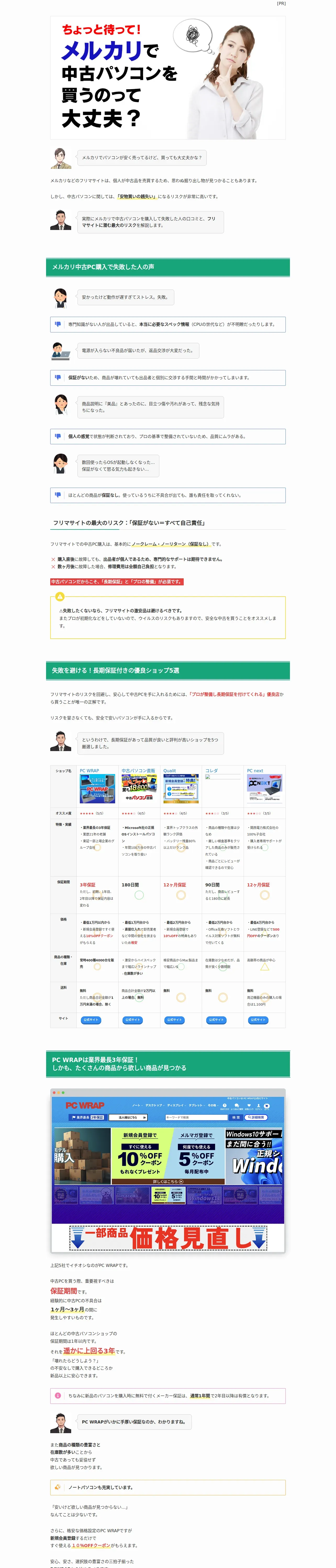Click man avatar beside というわけで、長期保証があって bubble
The image size is (336, 1568).
(61, 741)
